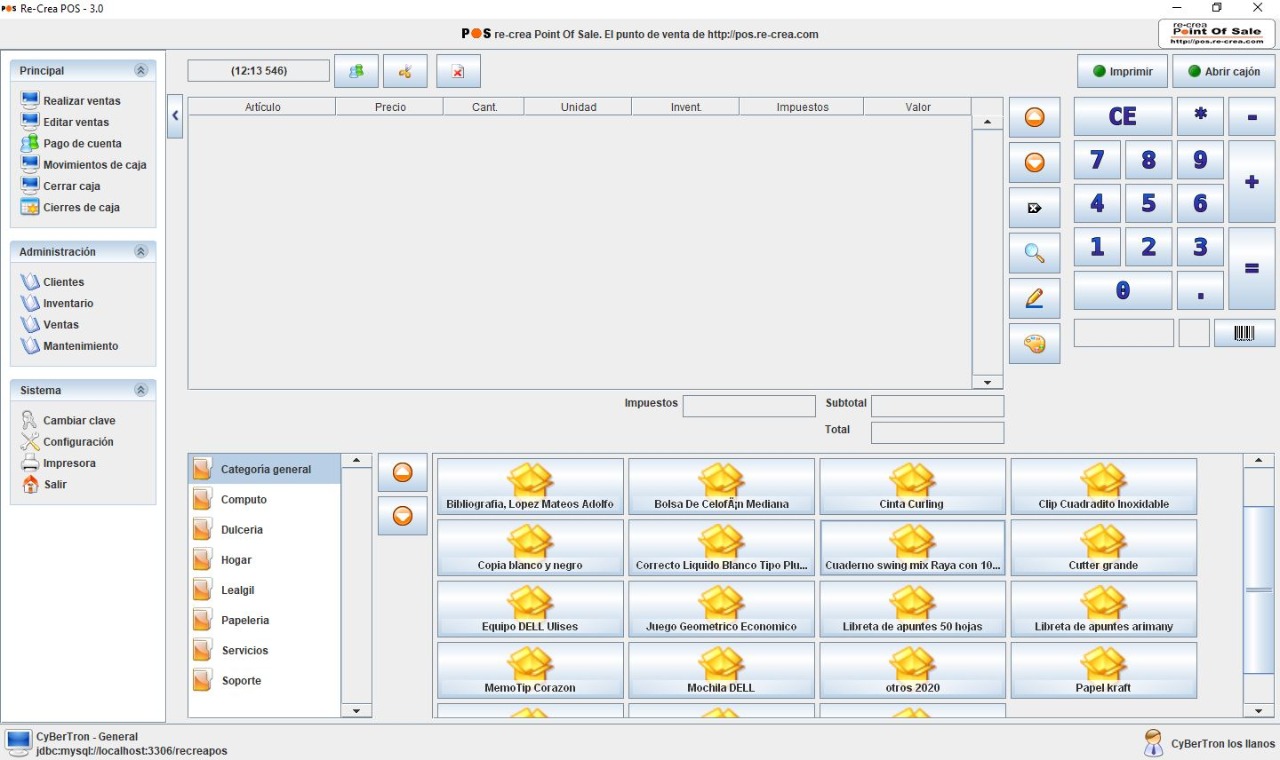Click the magnifying glass search icon
1280x760 pixels.
[x=1034, y=254]
